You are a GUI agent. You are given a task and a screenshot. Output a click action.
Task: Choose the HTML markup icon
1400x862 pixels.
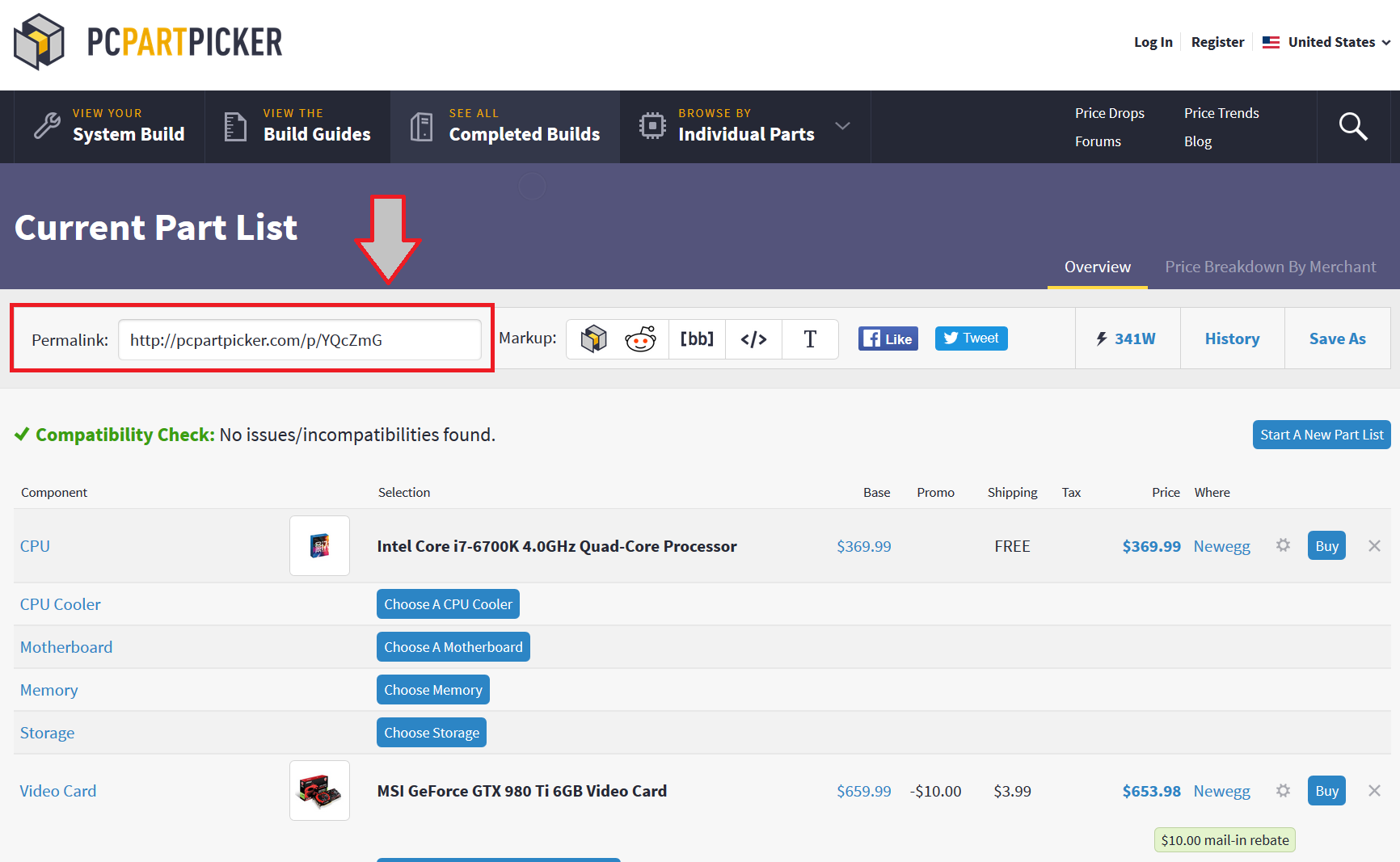753,338
